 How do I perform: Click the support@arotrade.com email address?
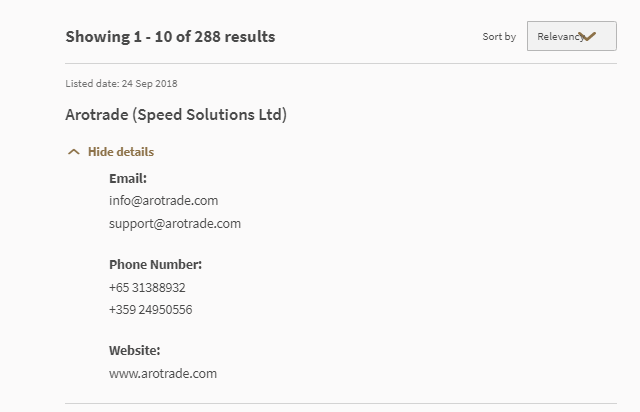point(175,223)
